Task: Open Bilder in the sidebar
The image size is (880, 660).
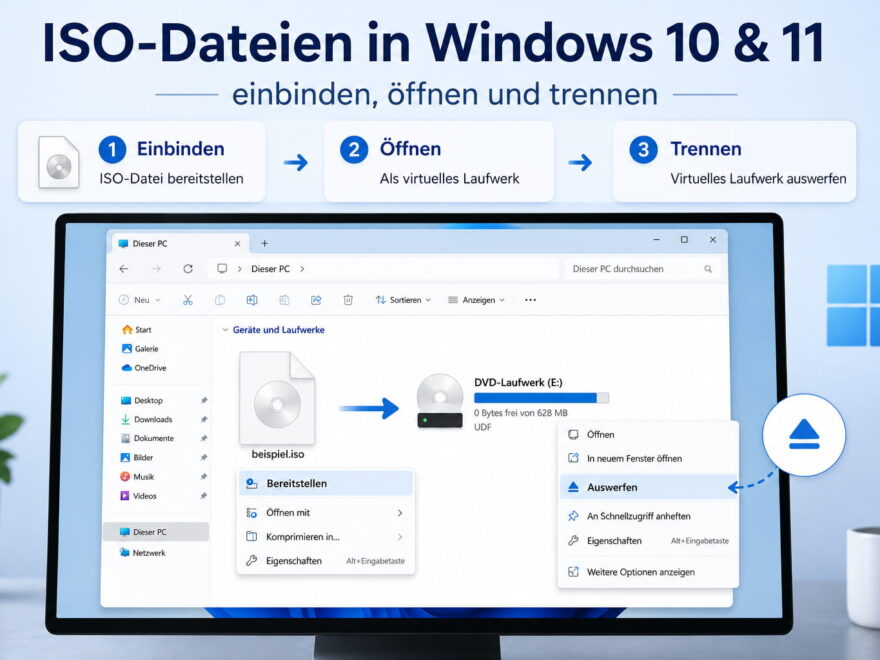Action: point(137,457)
